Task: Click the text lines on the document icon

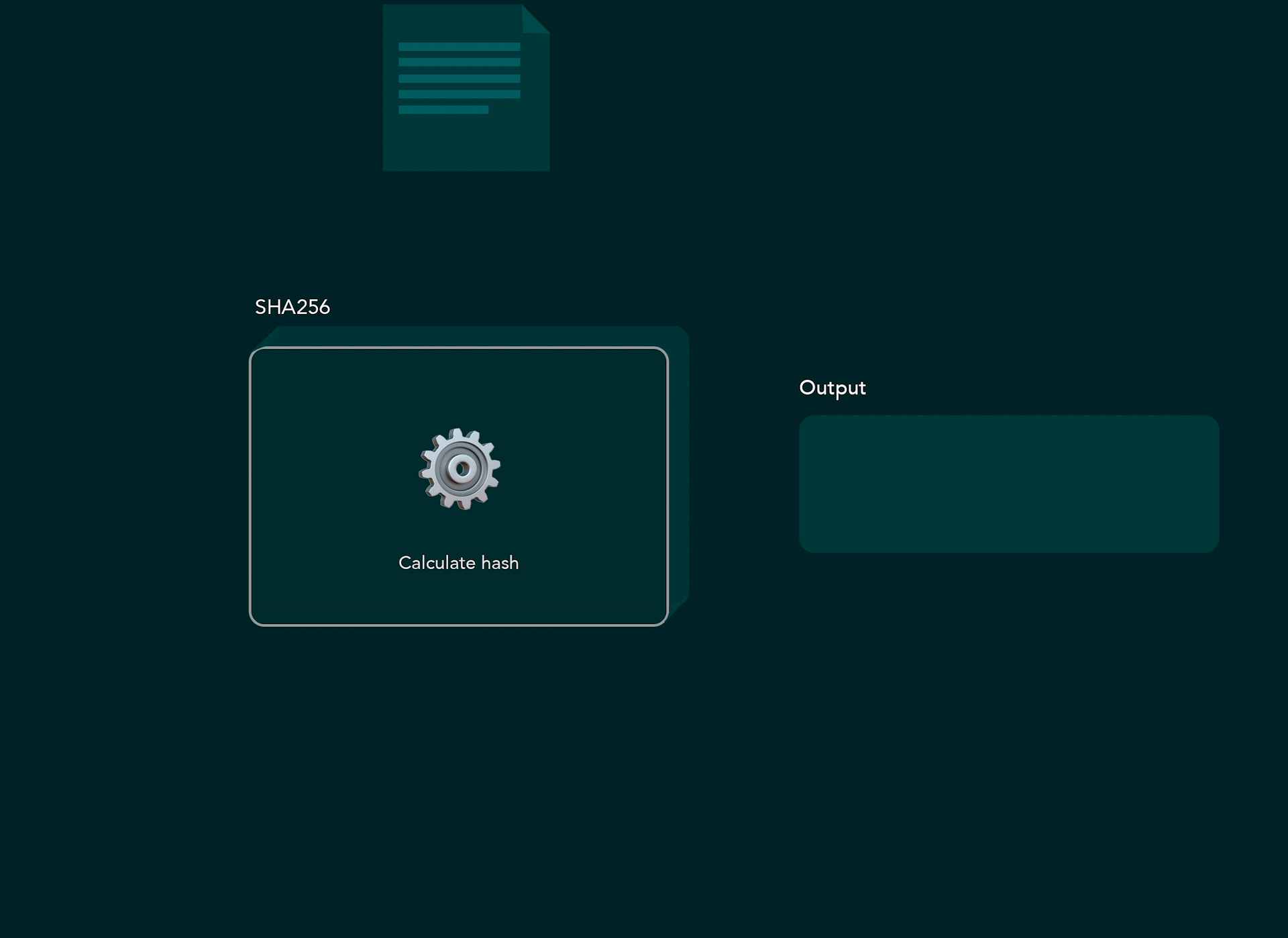Action: pyautogui.click(x=459, y=78)
